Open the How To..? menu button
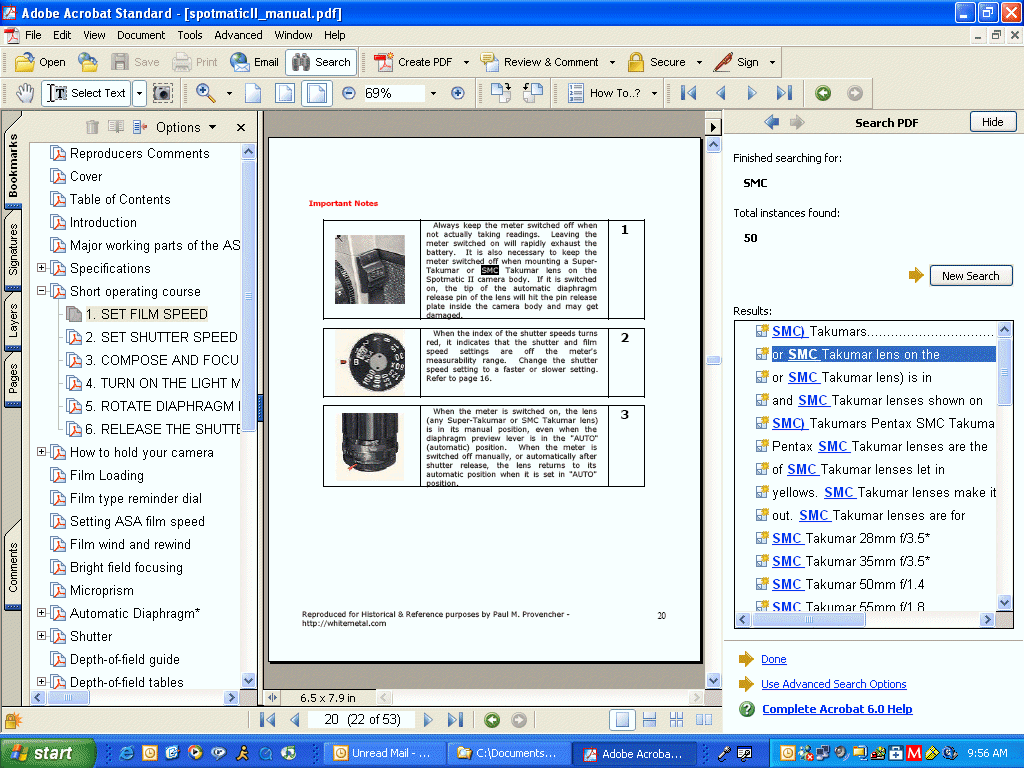Image resolution: width=1024 pixels, height=768 pixels. click(x=613, y=93)
